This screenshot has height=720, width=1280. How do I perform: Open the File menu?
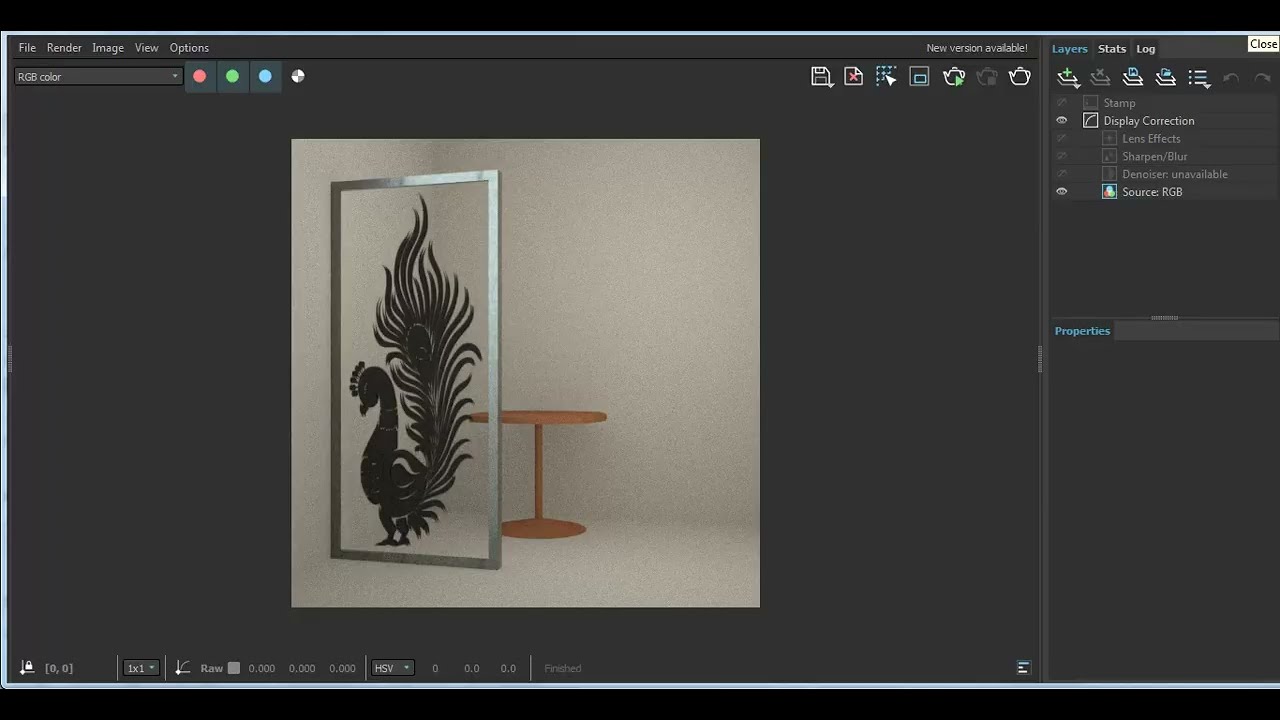[x=27, y=48]
